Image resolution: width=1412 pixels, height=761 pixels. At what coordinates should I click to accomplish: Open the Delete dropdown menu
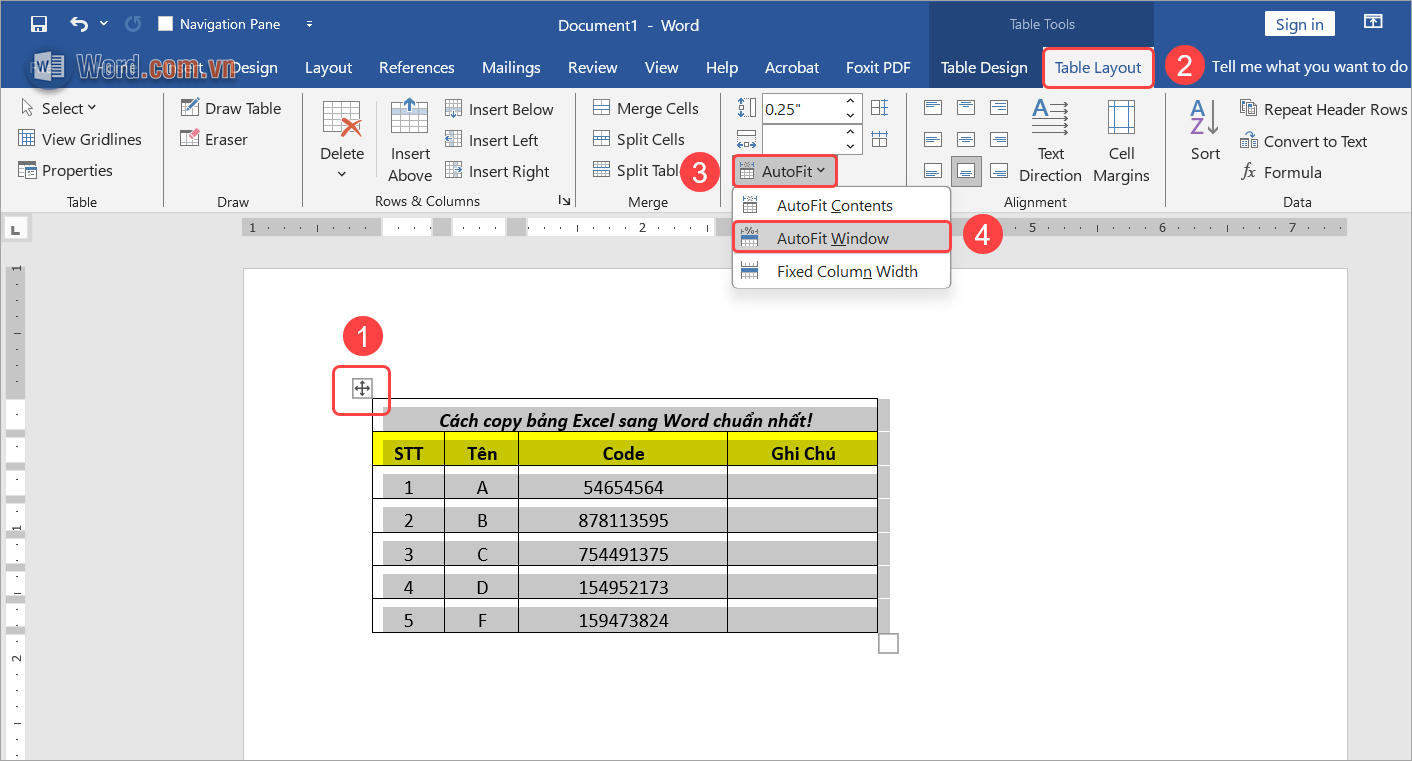tap(342, 141)
